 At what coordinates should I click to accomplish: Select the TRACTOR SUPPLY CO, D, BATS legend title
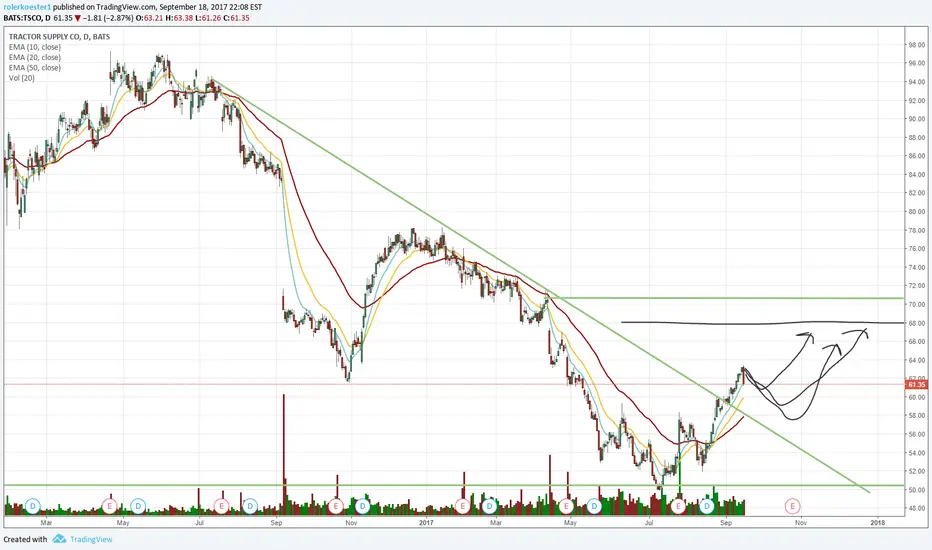[59, 37]
